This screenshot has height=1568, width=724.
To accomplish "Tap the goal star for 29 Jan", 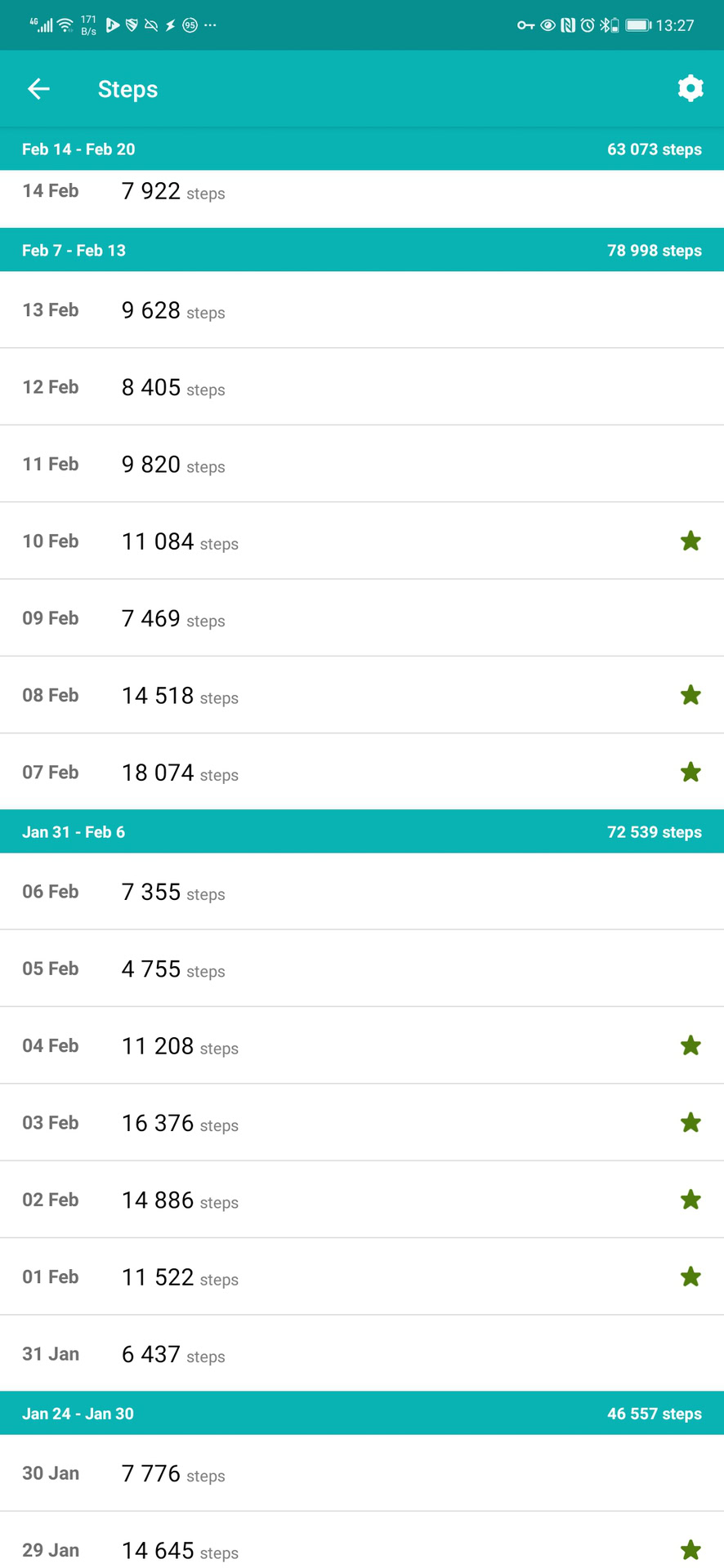I will coord(690,1549).
